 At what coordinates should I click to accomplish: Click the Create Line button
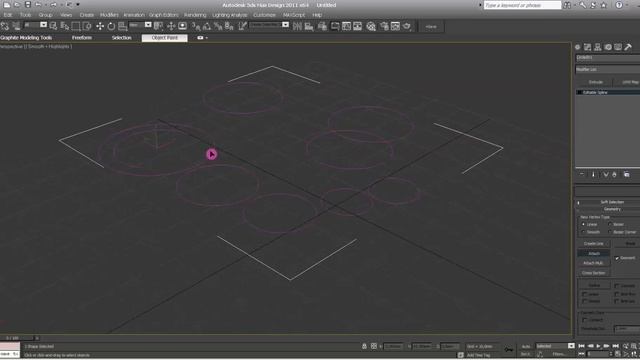[593, 244]
